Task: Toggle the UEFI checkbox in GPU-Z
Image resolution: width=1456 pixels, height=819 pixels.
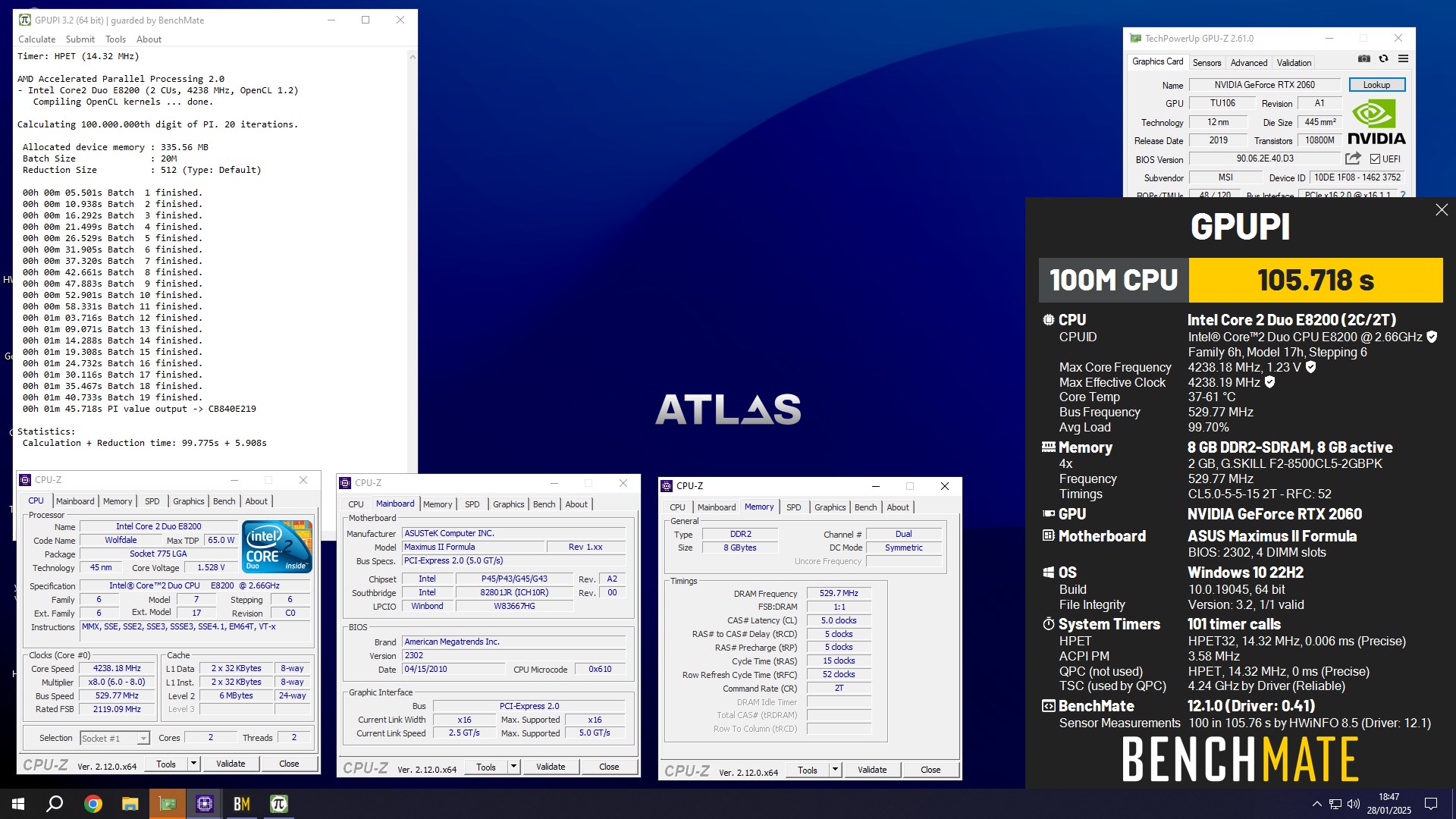Action: [x=1375, y=158]
